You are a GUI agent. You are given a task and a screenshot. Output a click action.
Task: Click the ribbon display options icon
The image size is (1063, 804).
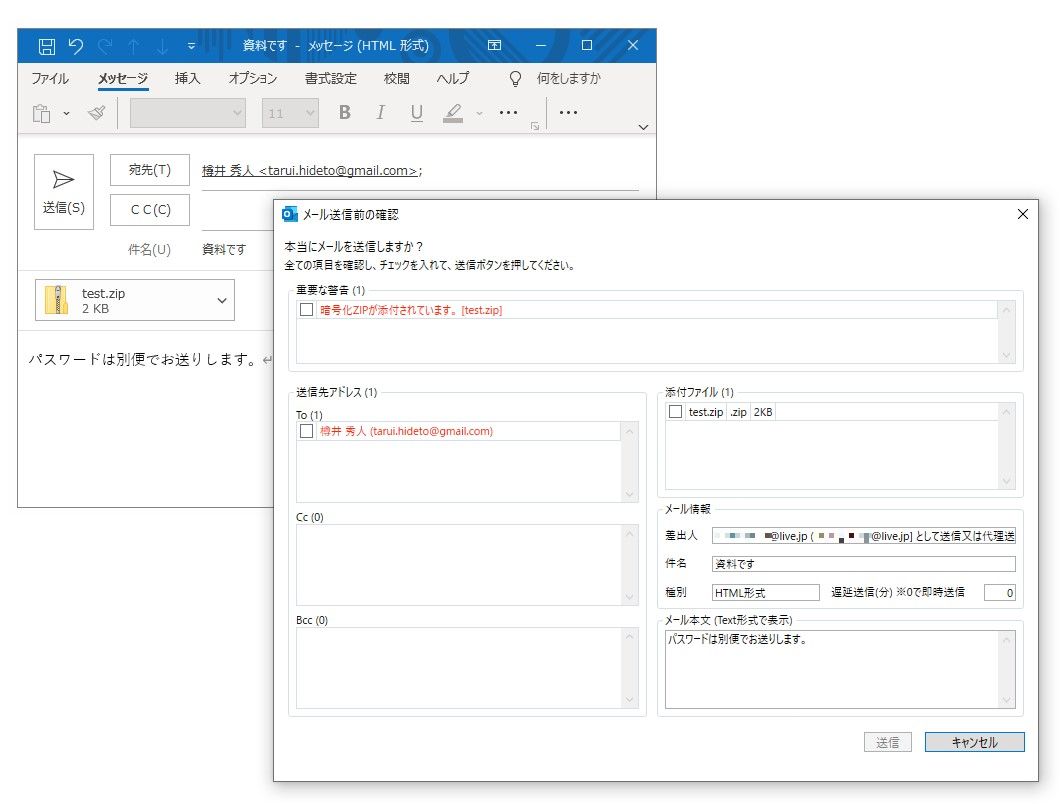[495, 45]
